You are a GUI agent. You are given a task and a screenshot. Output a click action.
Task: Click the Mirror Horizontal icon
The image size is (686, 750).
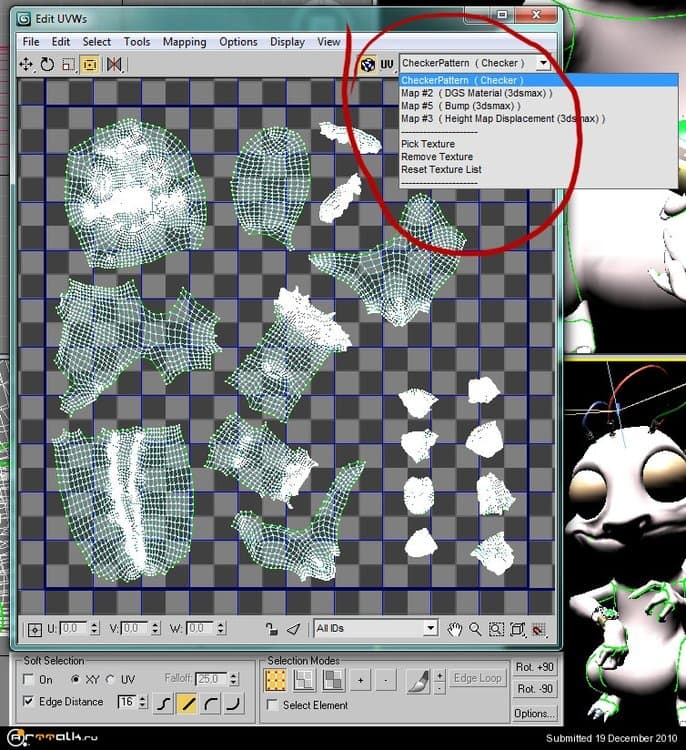click(x=114, y=64)
